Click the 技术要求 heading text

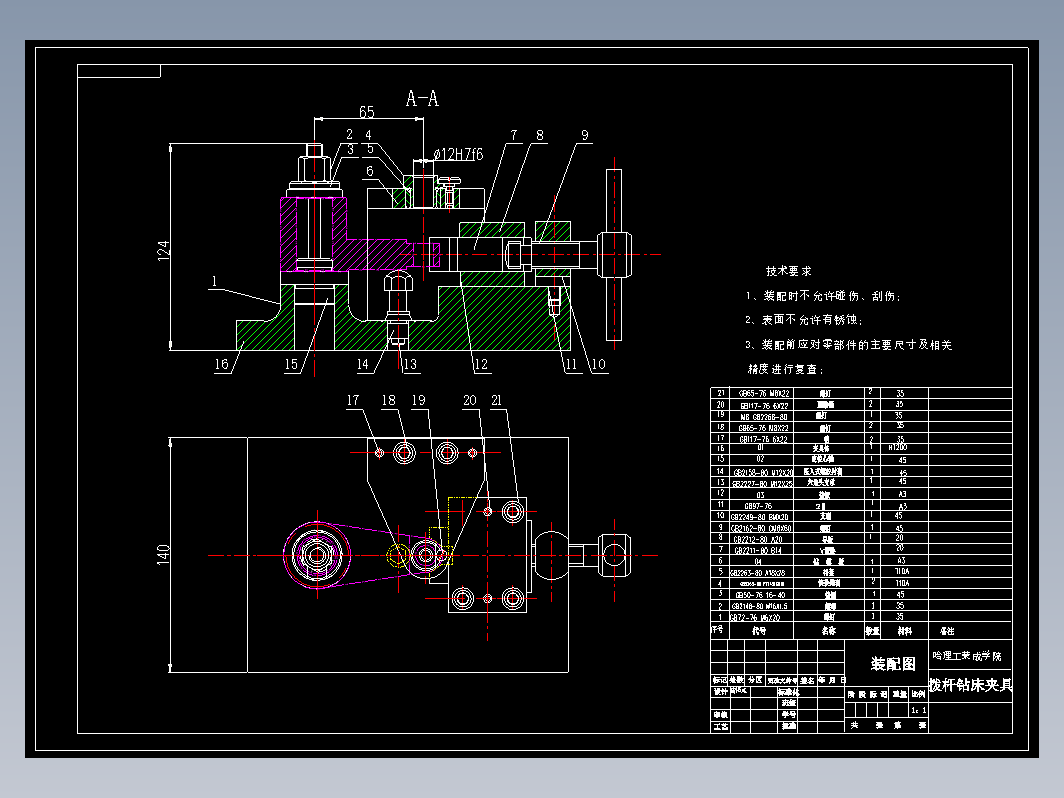(x=788, y=271)
